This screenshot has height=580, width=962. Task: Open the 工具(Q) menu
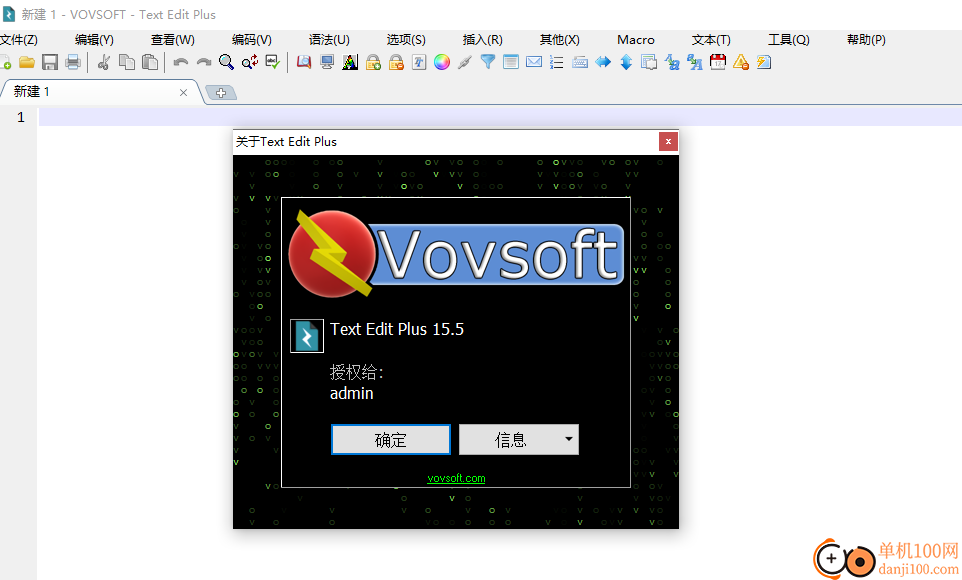tap(788, 40)
